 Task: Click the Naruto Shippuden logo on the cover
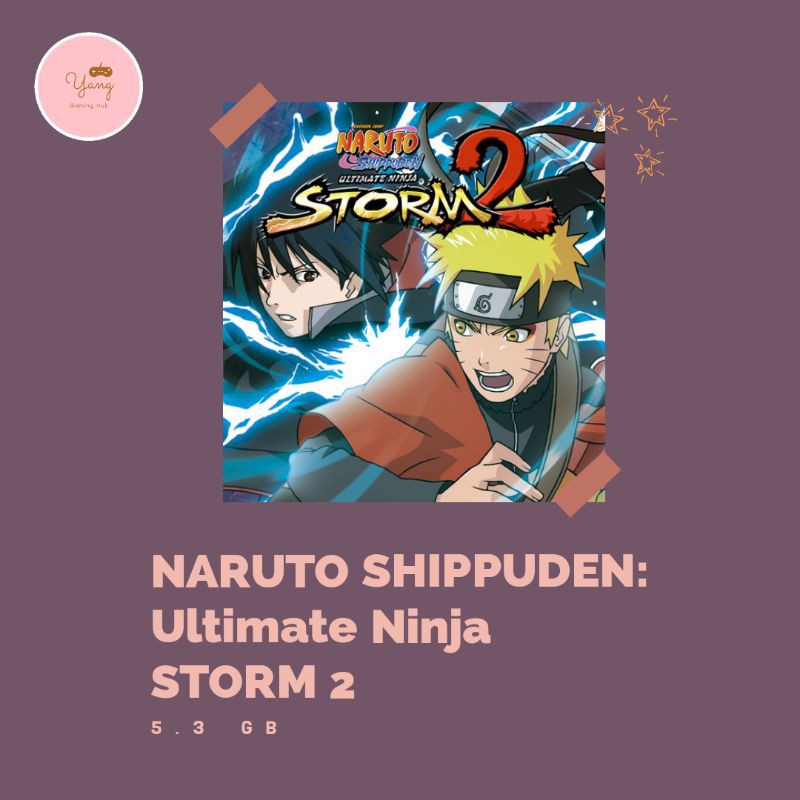380,150
